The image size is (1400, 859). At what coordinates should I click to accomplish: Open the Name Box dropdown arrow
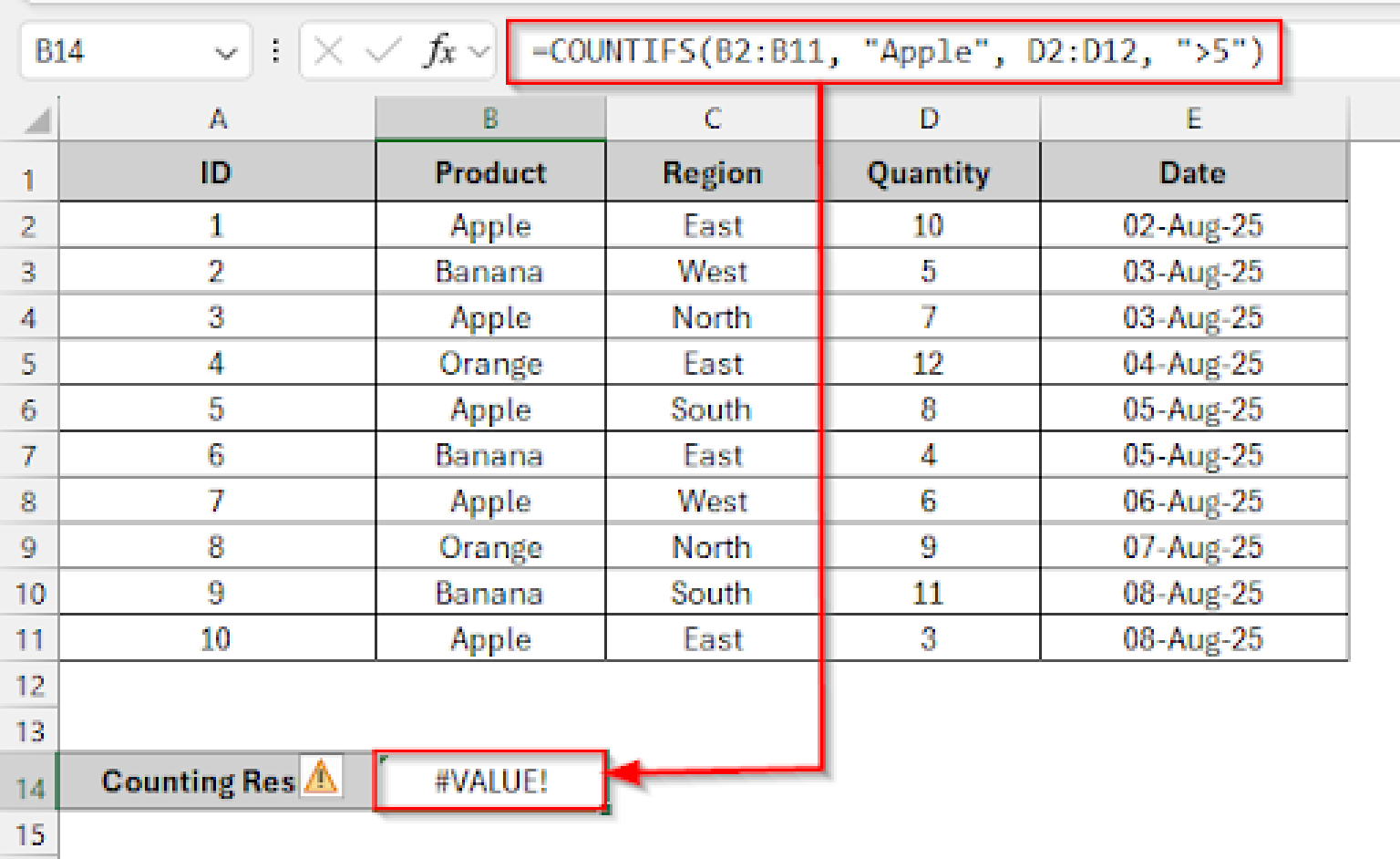point(226,53)
